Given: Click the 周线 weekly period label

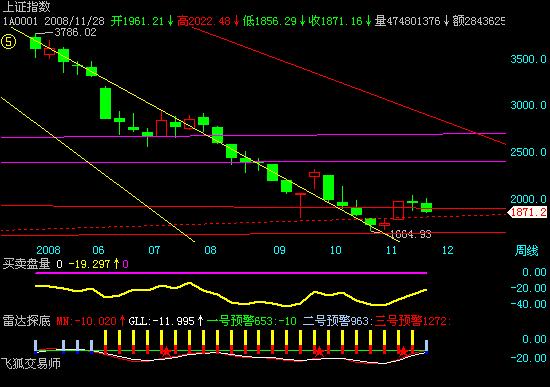Looking at the screenshot, I should [526, 251].
